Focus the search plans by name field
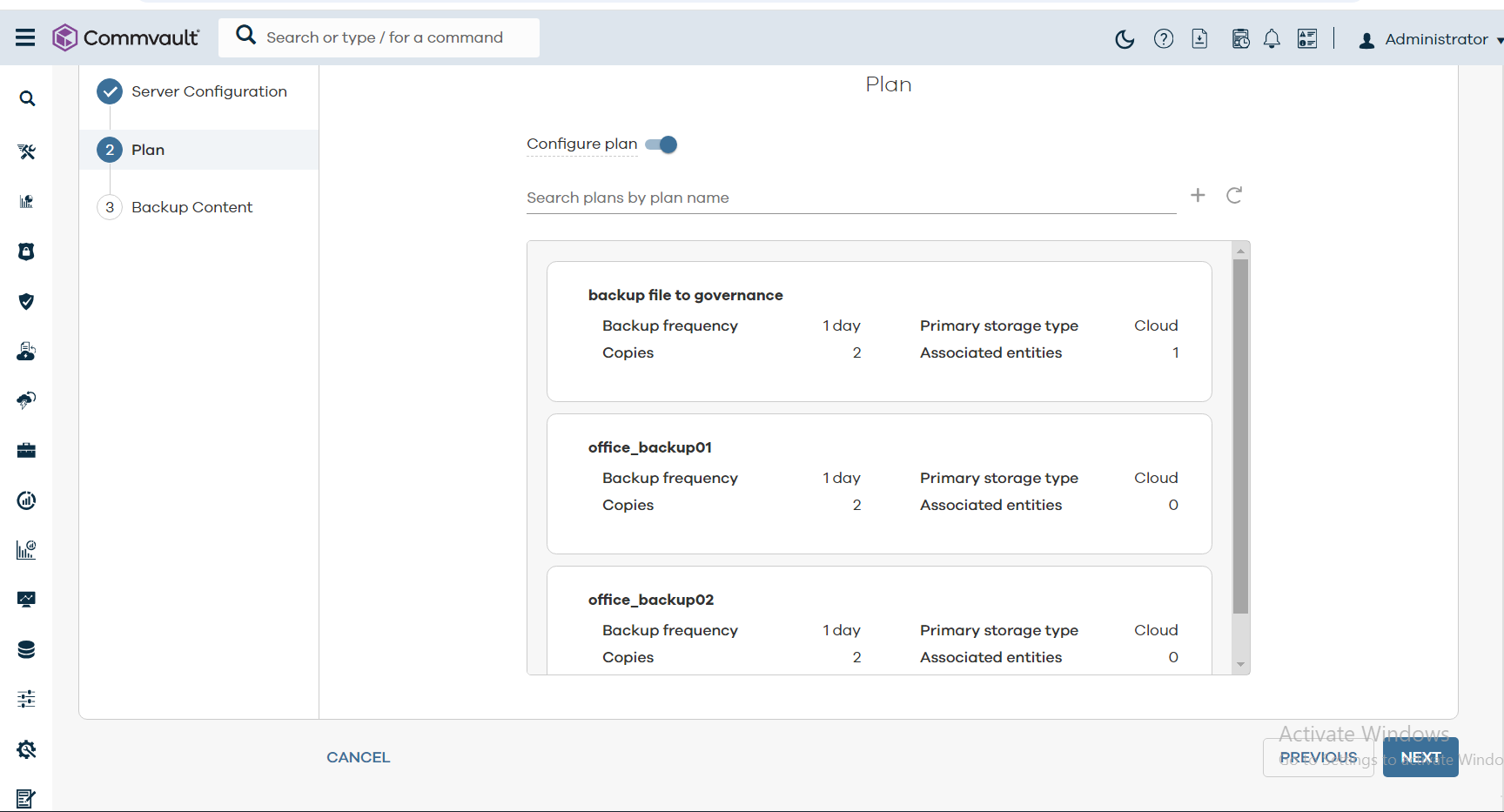The height and width of the screenshot is (812, 1504). (x=850, y=198)
